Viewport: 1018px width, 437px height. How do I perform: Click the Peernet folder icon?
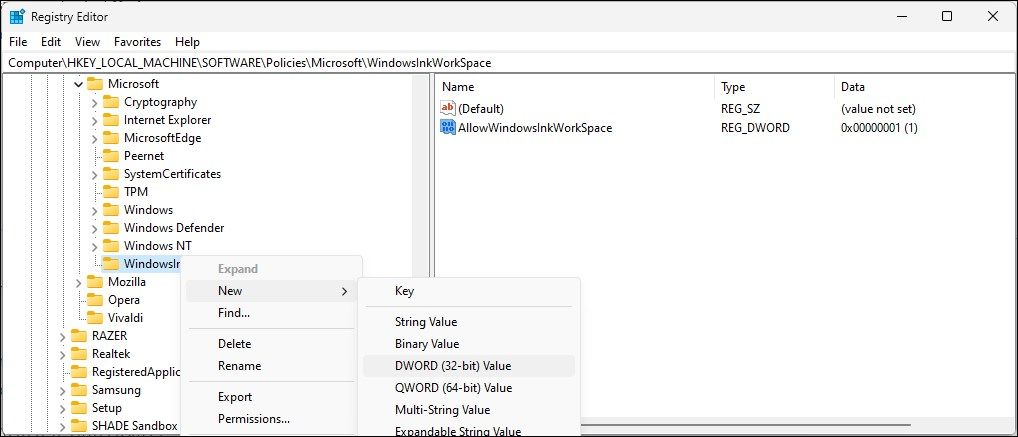coord(112,156)
